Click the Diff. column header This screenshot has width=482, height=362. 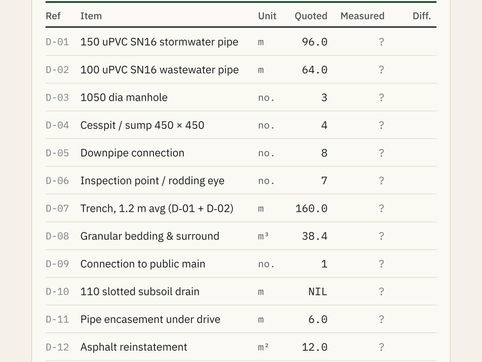click(x=422, y=16)
